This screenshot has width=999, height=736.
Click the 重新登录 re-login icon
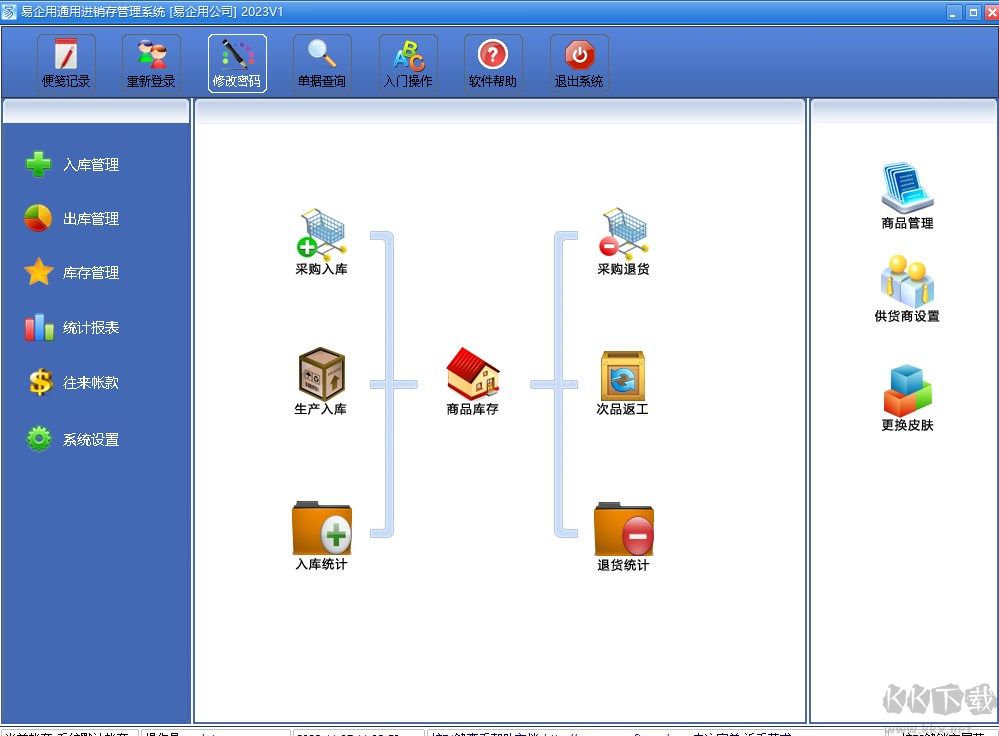[151, 62]
